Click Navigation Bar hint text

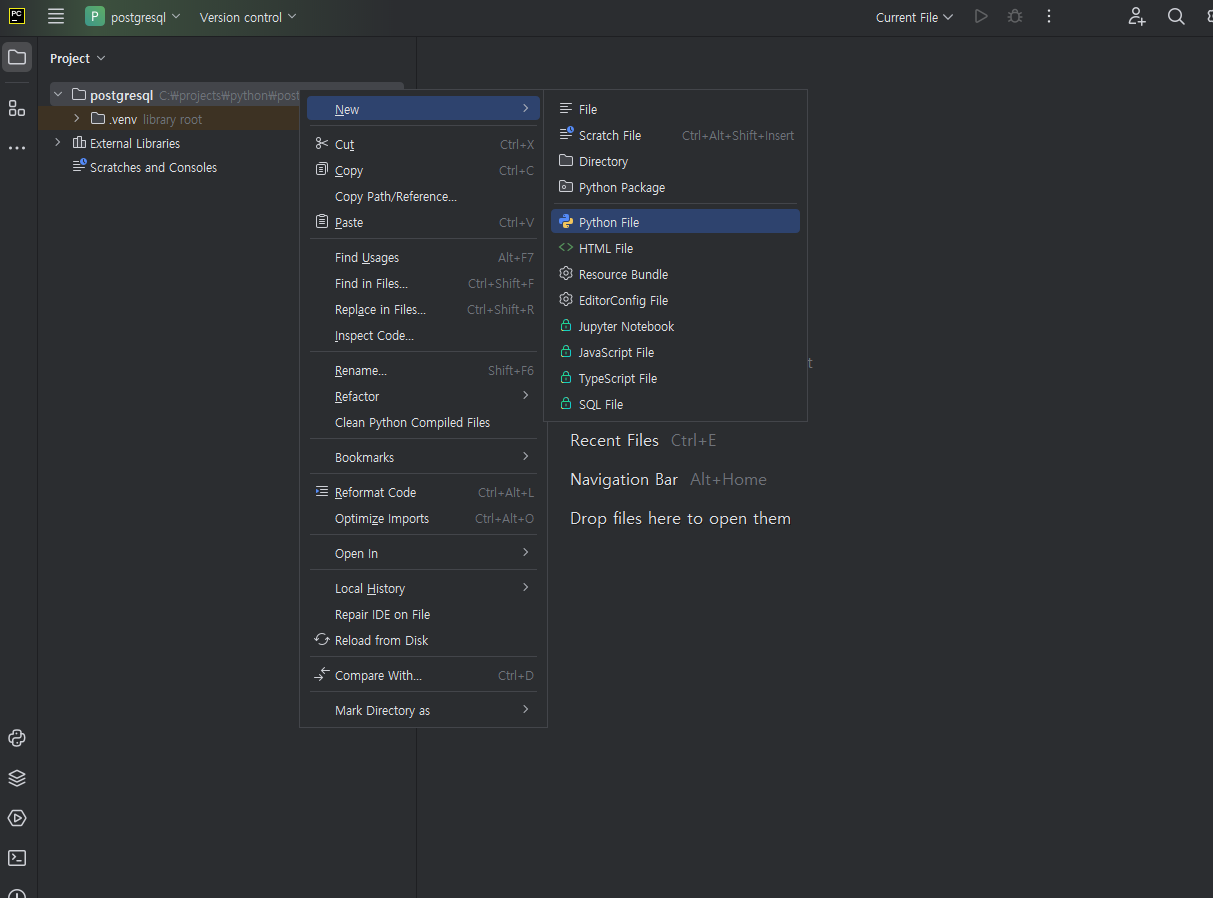pyautogui.click(x=624, y=479)
